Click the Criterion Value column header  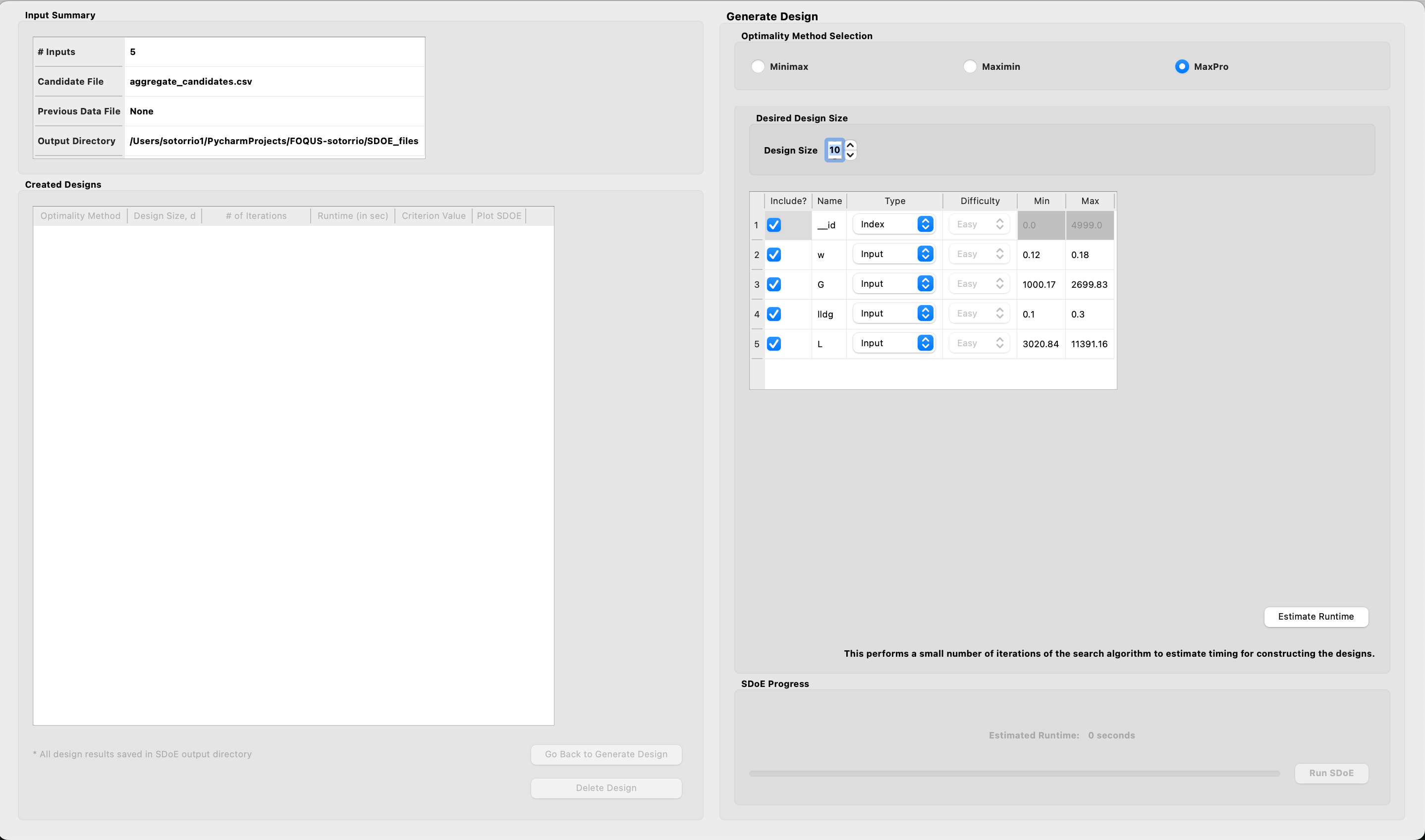pos(434,216)
